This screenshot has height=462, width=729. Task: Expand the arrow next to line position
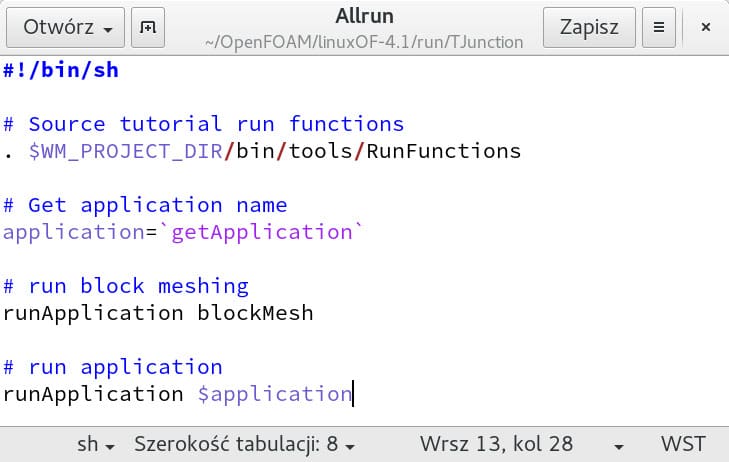[x=619, y=447]
